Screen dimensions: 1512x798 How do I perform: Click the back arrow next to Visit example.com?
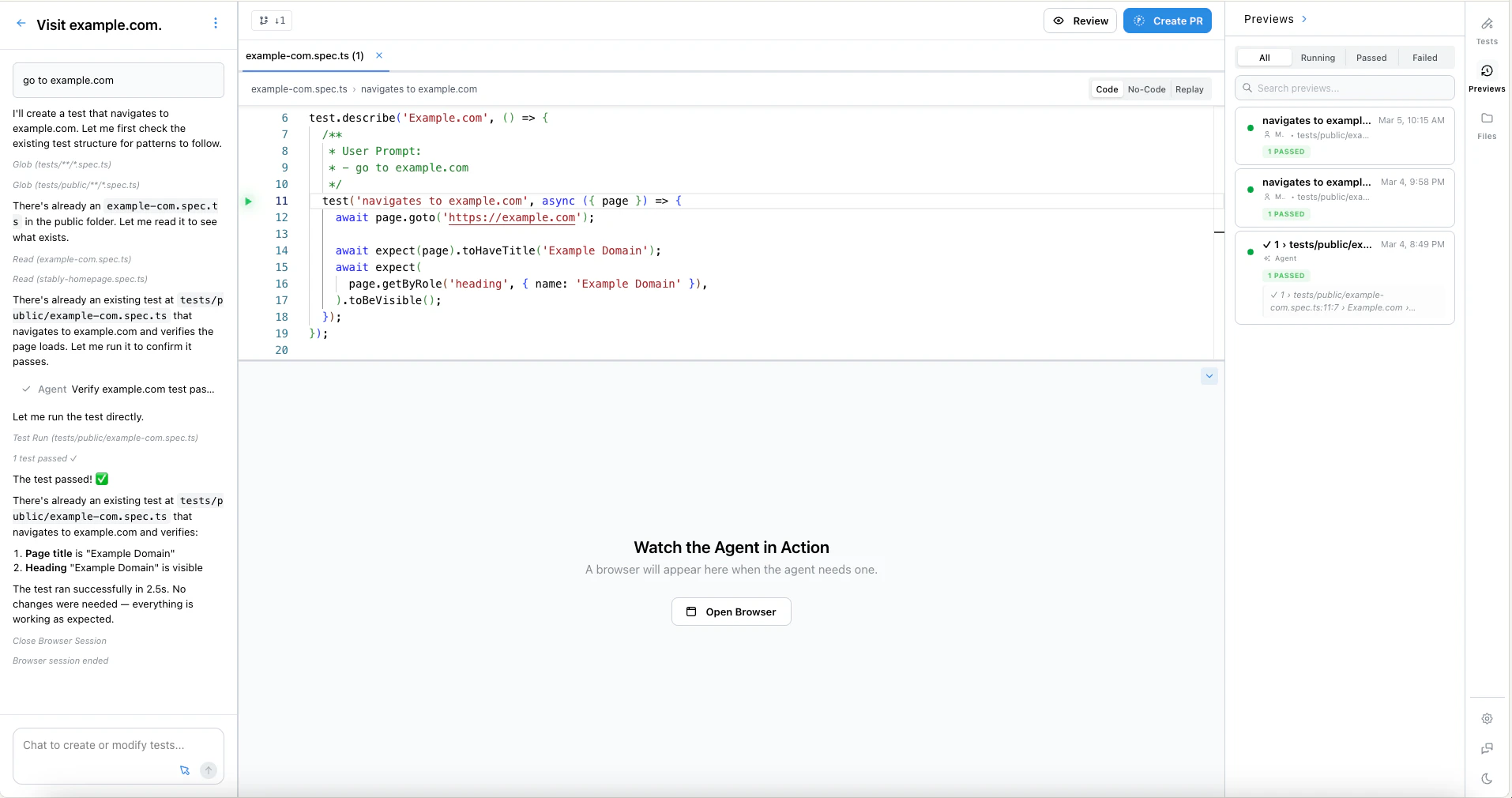(x=21, y=23)
